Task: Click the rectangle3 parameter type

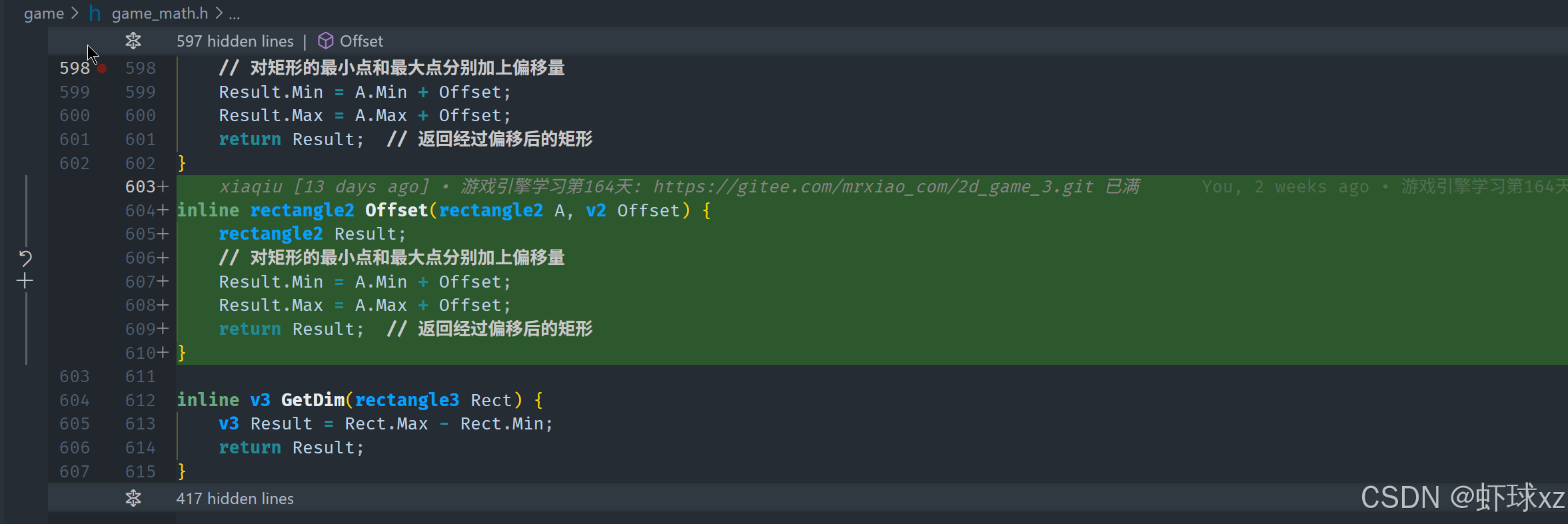Action: (x=407, y=400)
